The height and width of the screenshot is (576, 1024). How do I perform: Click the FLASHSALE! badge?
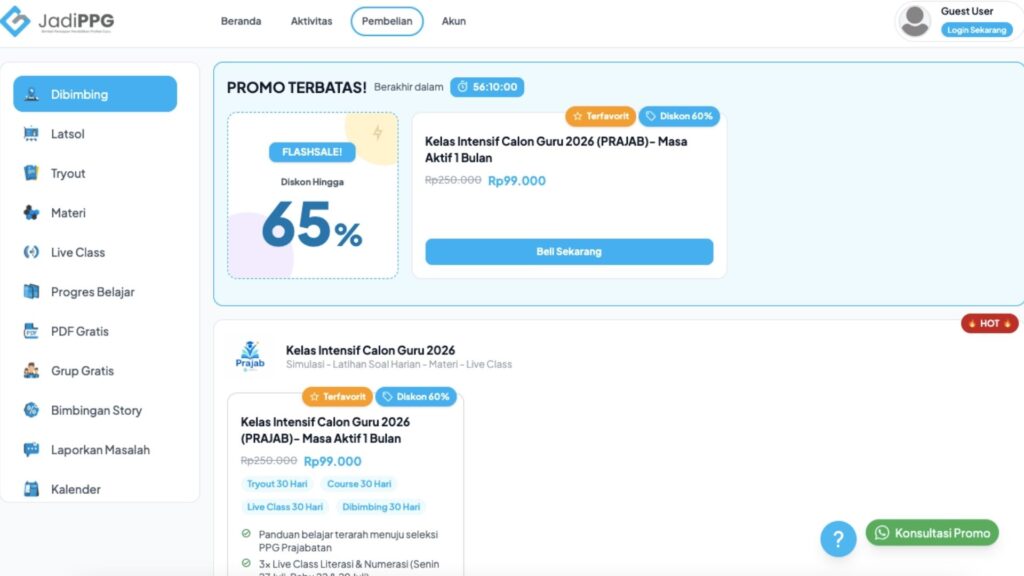click(312, 152)
